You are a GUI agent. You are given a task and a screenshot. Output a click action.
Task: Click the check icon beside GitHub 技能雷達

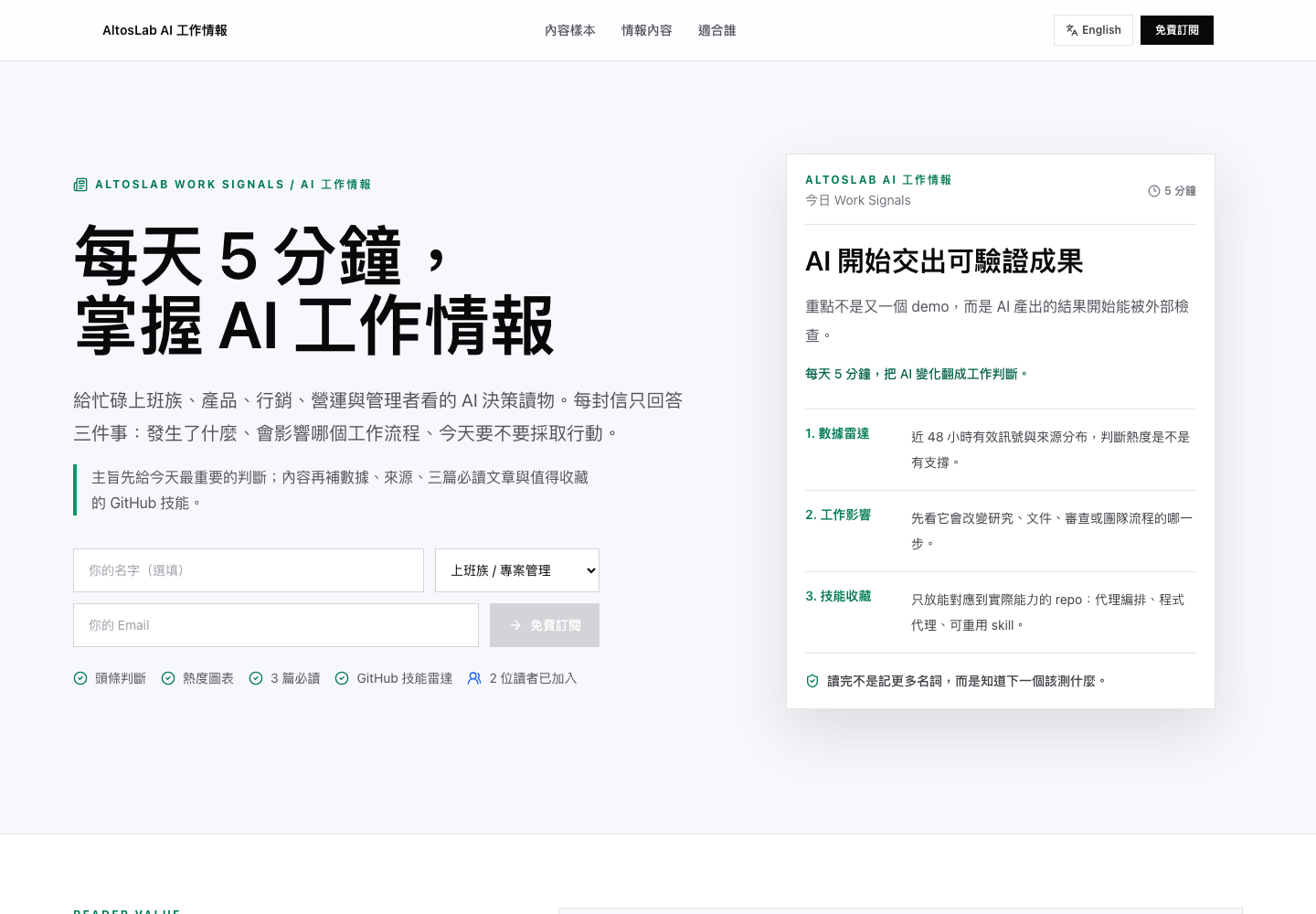tap(342, 678)
